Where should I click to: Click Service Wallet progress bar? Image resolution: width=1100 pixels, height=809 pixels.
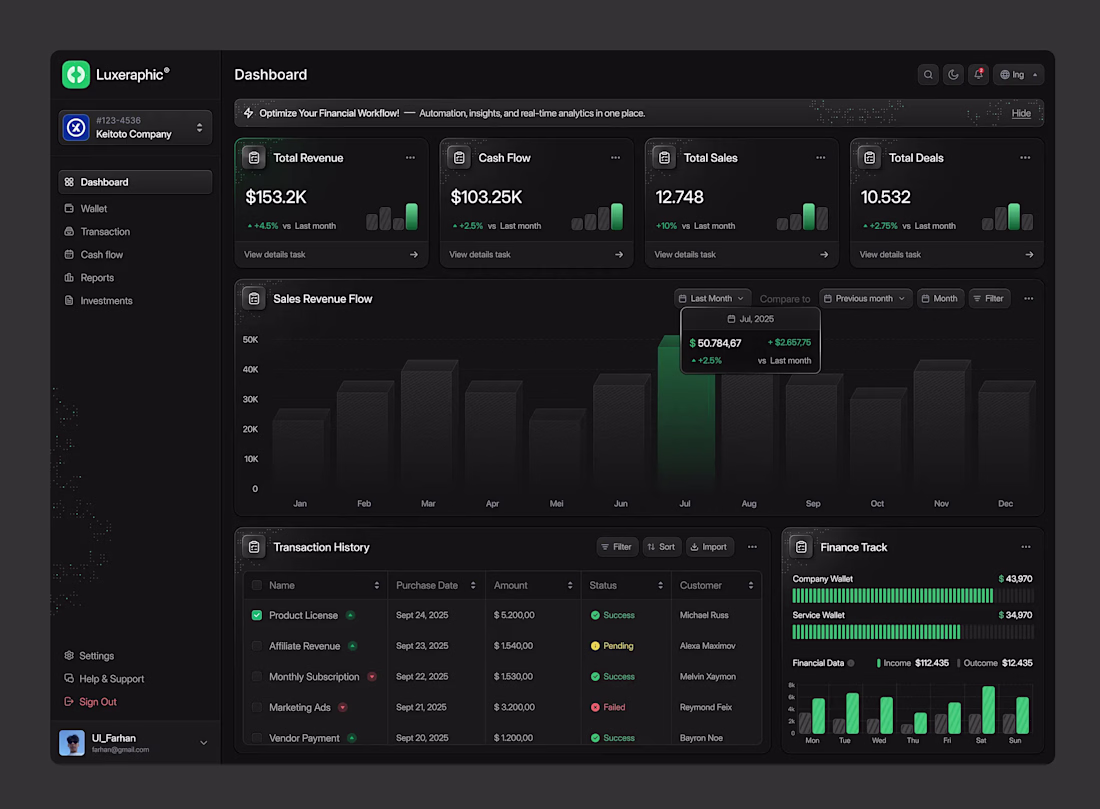[913, 631]
